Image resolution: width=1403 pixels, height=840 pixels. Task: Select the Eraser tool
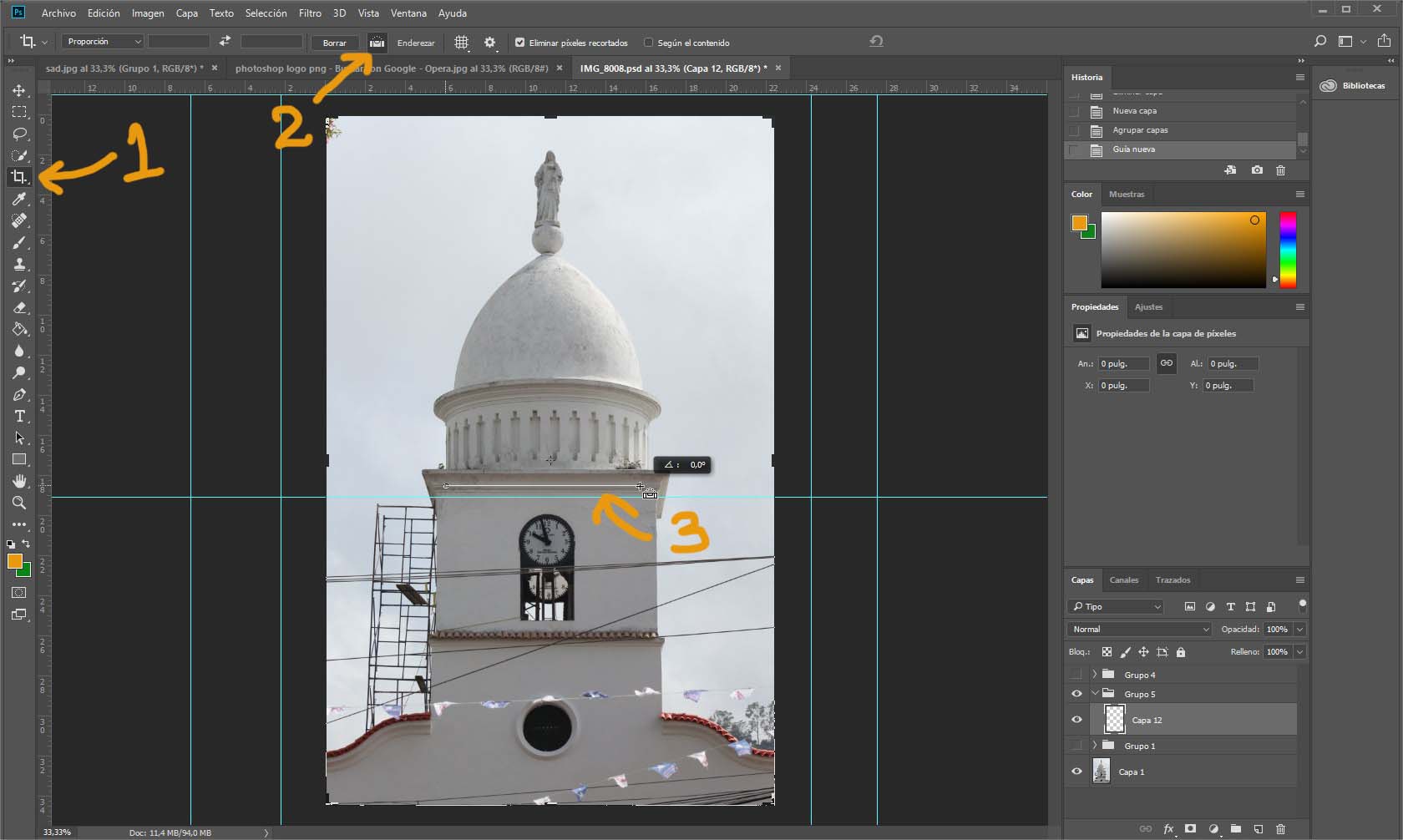coord(18,307)
